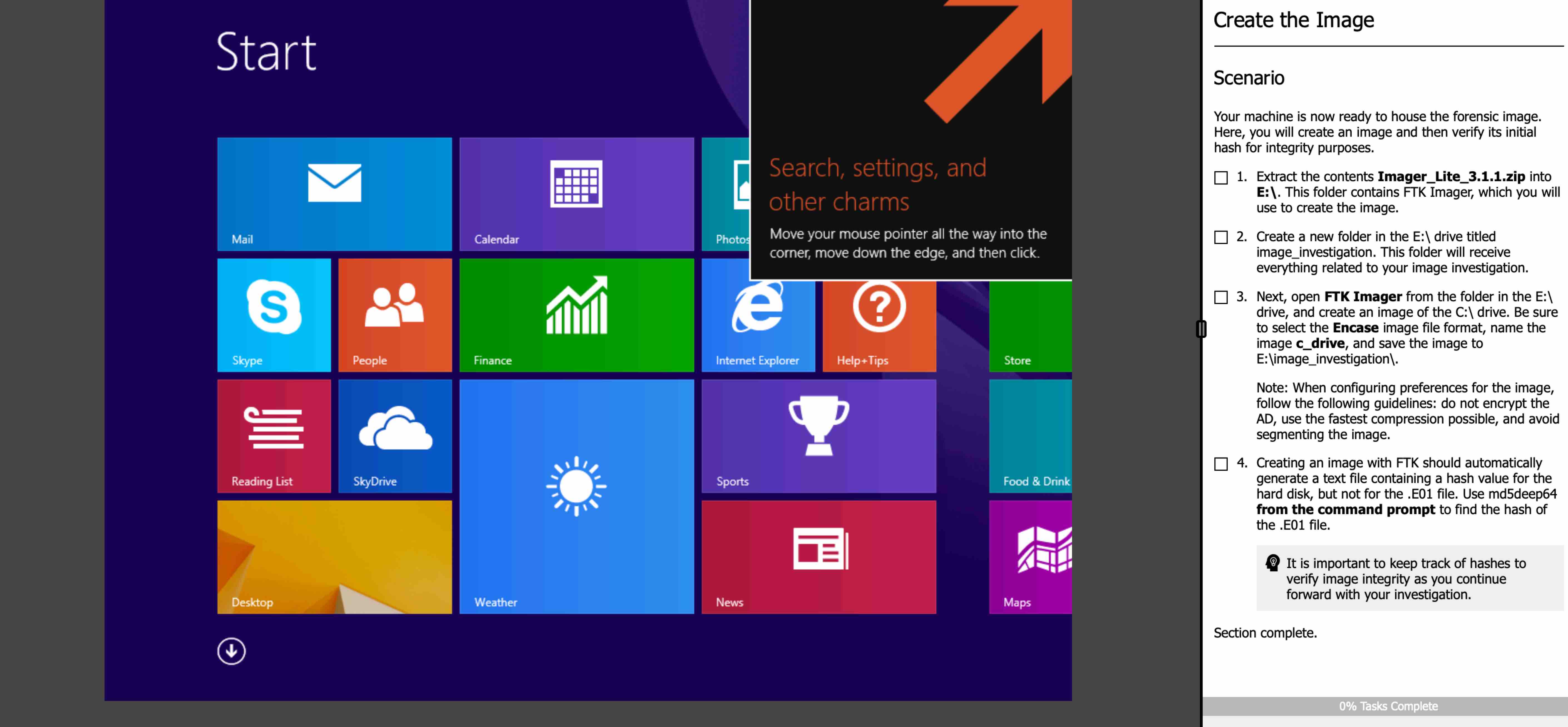Check task 2 create new folder checkbox
Viewport: 1568px width, 727px height.
(1220, 237)
